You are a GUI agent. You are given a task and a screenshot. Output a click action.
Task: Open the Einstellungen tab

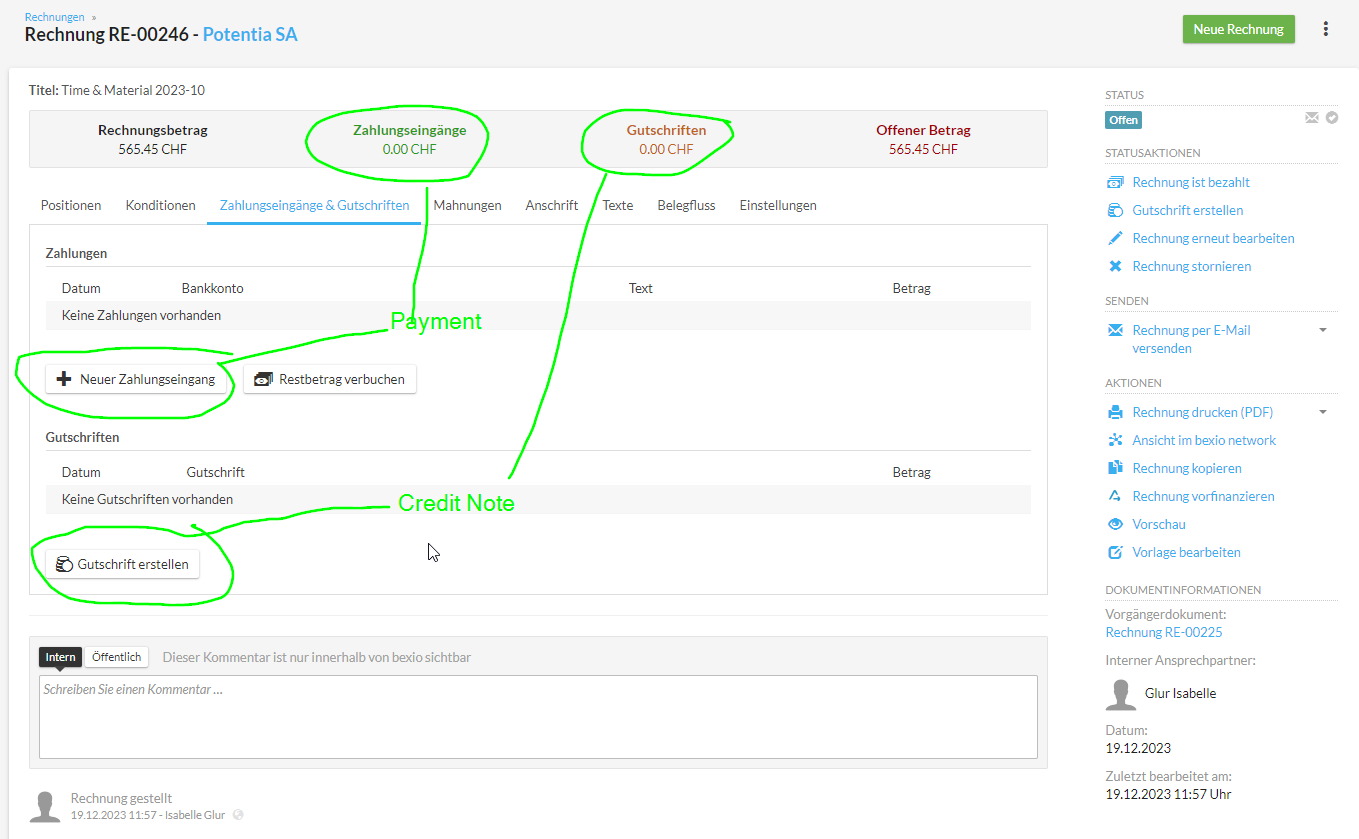click(778, 205)
